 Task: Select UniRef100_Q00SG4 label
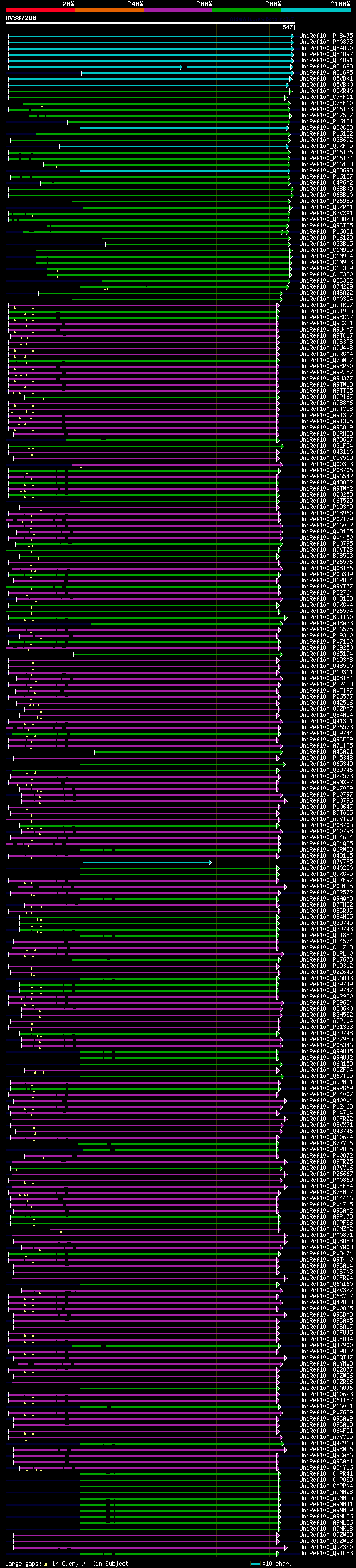click(326, 299)
